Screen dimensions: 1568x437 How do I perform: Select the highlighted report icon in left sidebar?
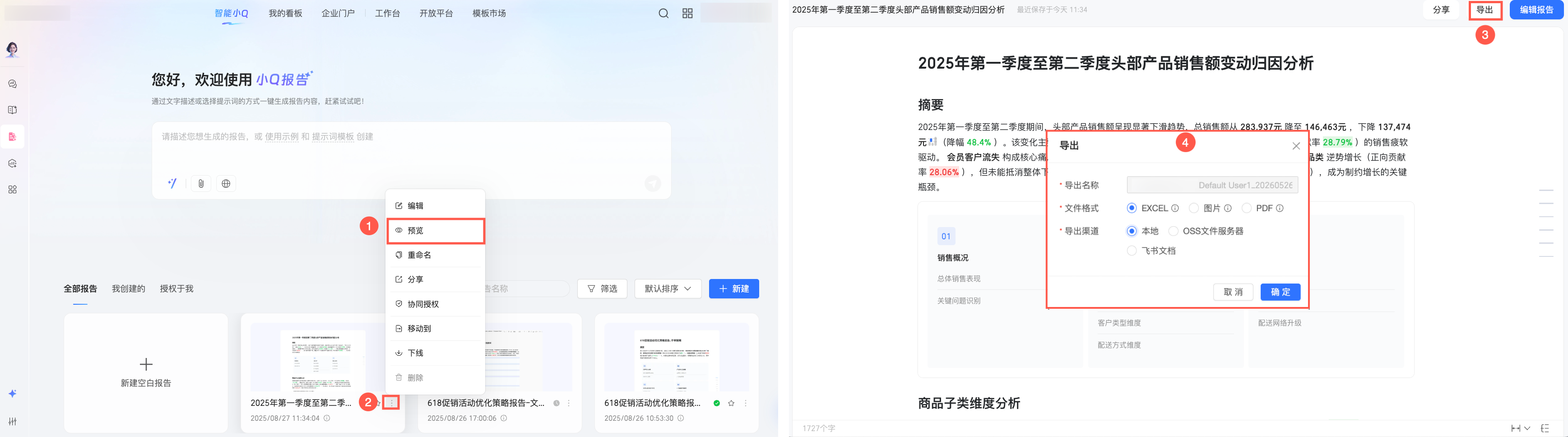tap(12, 136)
